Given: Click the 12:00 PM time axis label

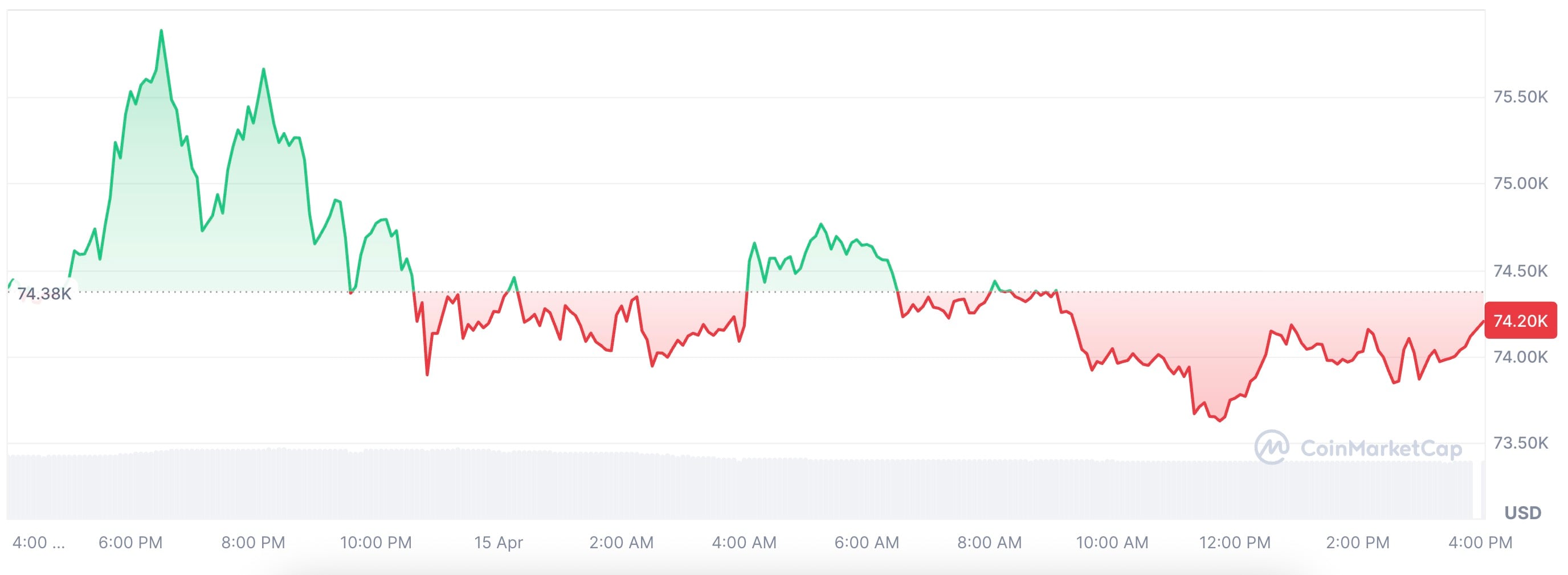Looking at the screenshot, I should tap(1235, 542).
